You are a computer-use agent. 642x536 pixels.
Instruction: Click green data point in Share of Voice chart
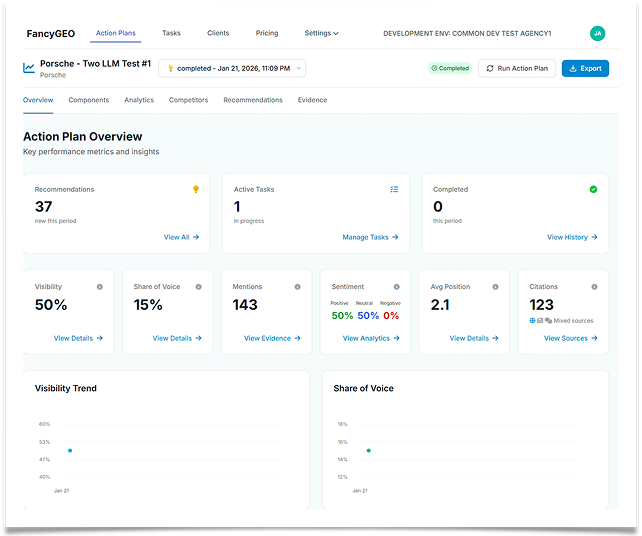click(368, 450)
